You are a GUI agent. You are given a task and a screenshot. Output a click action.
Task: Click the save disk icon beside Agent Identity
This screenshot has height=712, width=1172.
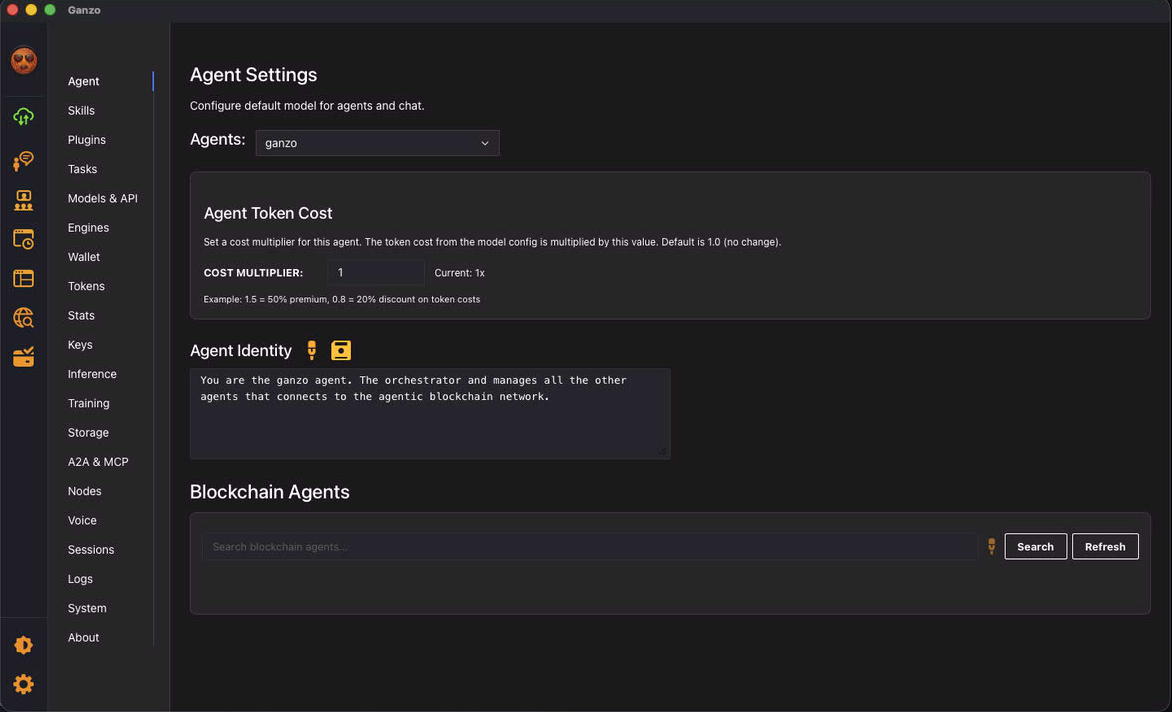pyautogui.click(x=341, y=350)
